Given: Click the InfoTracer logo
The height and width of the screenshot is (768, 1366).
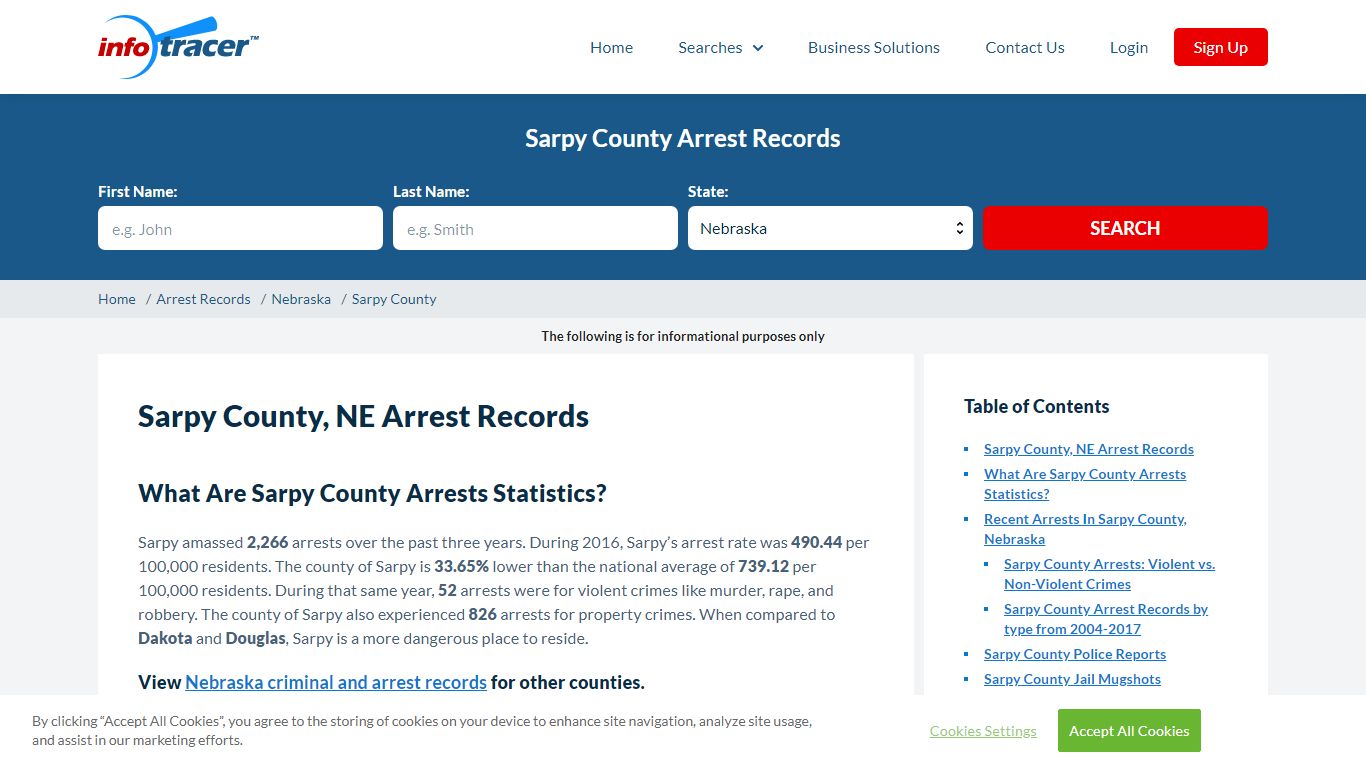Looking at the screenshot, I should point(179,47).
